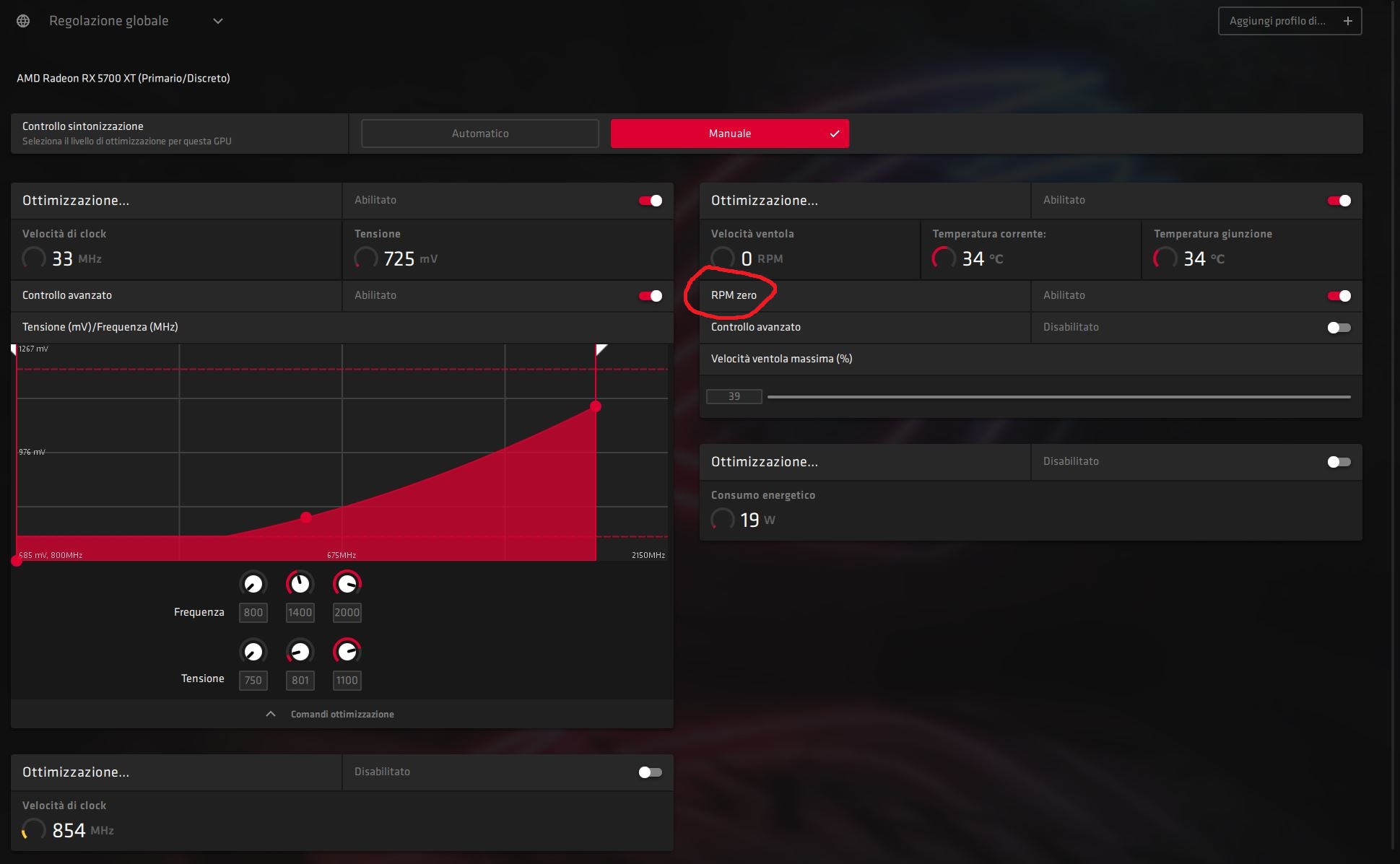The width and height of the screenshot is (1400, 864).
Task: Click the middle Tensione dial knob for 801
Action: point(300,652)
